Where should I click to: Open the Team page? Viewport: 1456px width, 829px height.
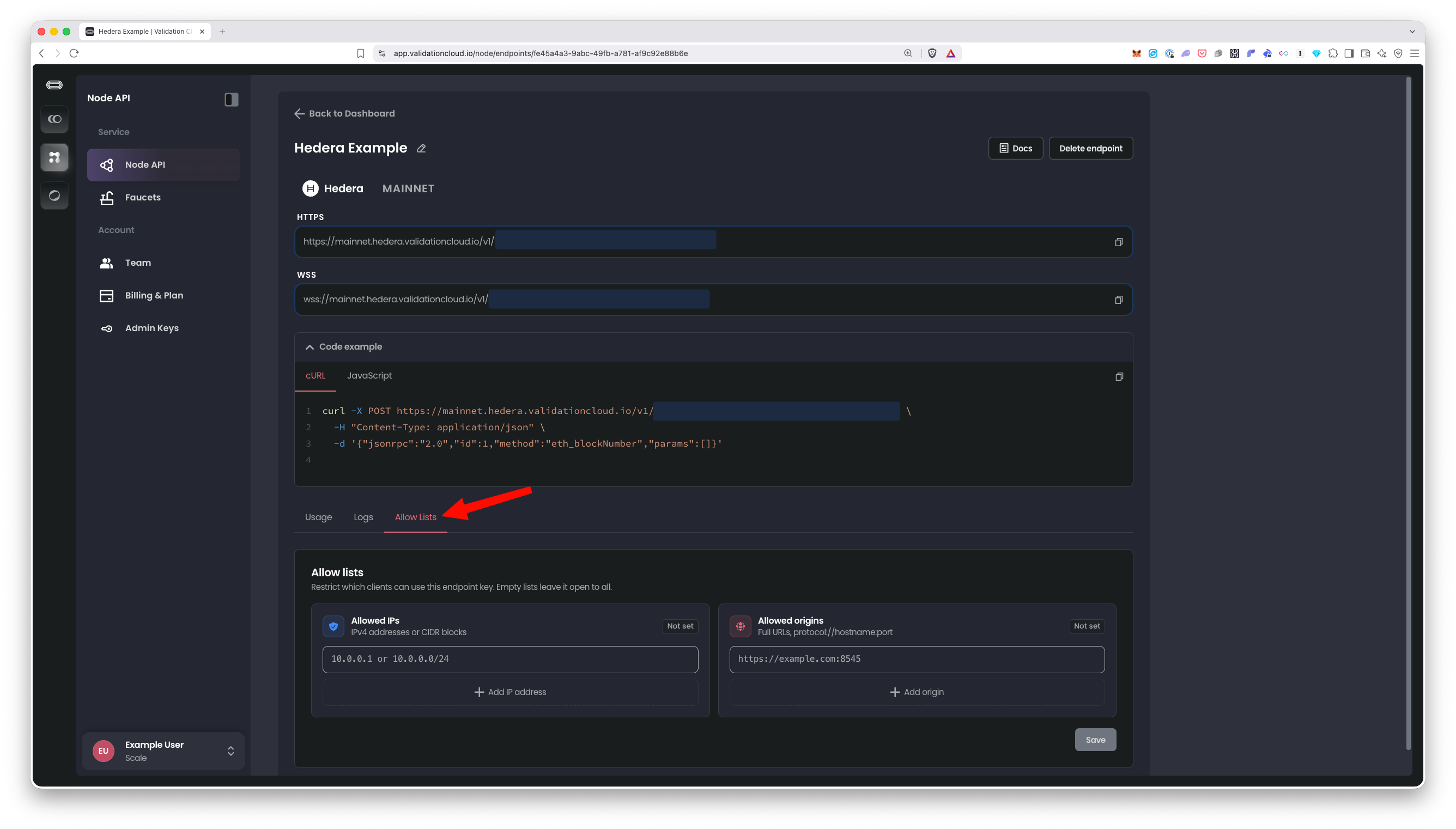(163, 263)
